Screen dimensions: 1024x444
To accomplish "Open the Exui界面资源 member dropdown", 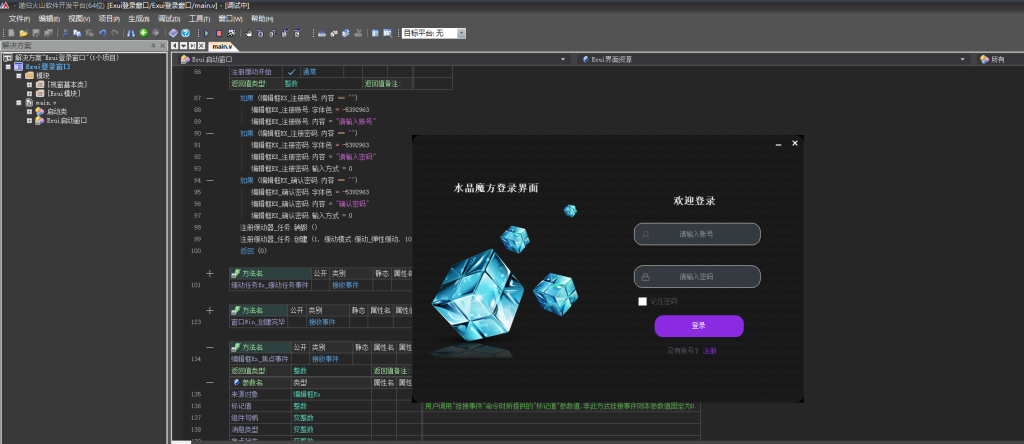I will (x=963, y=59).
